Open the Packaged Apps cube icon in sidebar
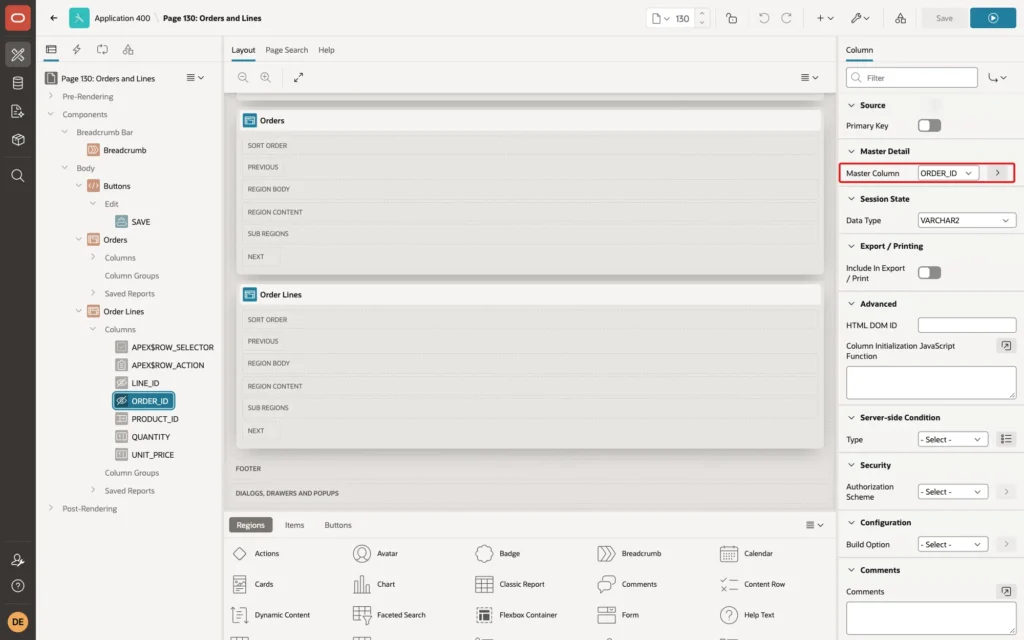Screen dimensions: 1024x640 point(18,140)
